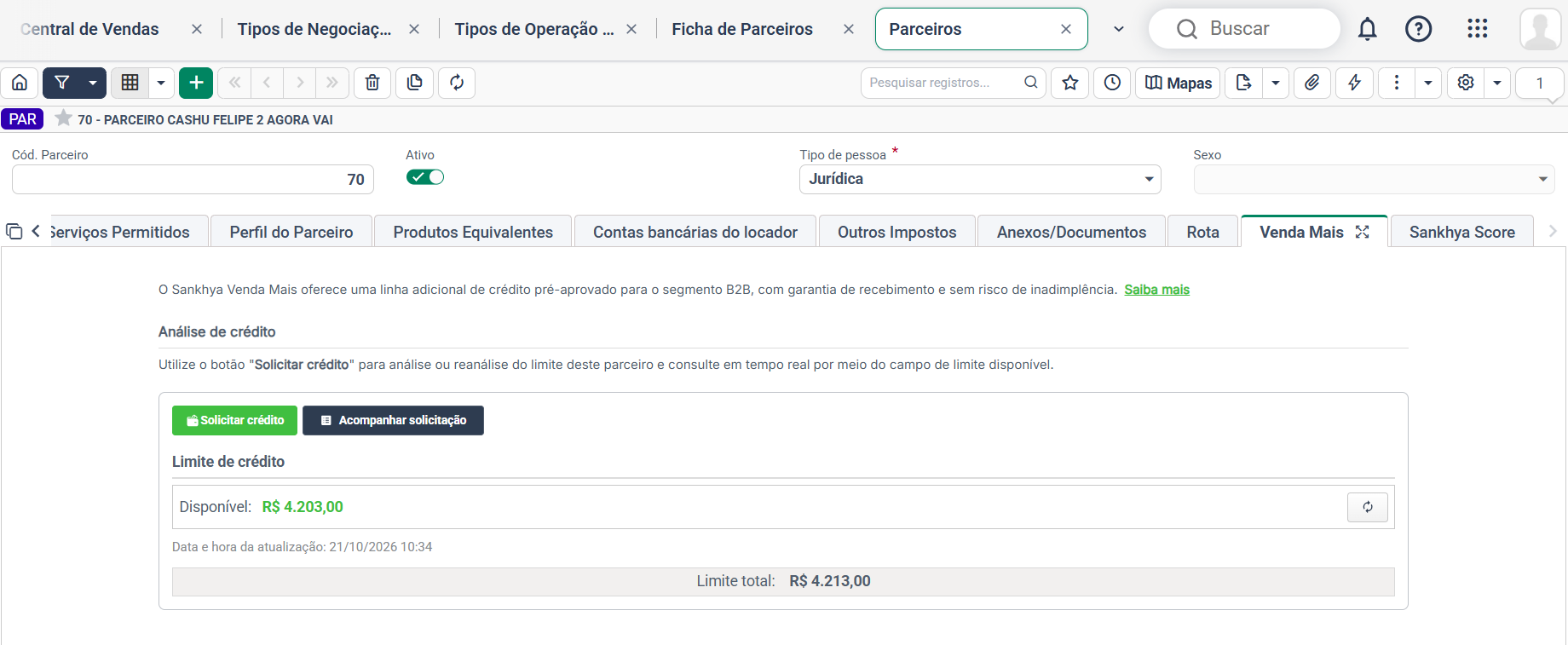The image size is (1568, 645).
Task: Jump to the last record
Action: pos(332,83)
